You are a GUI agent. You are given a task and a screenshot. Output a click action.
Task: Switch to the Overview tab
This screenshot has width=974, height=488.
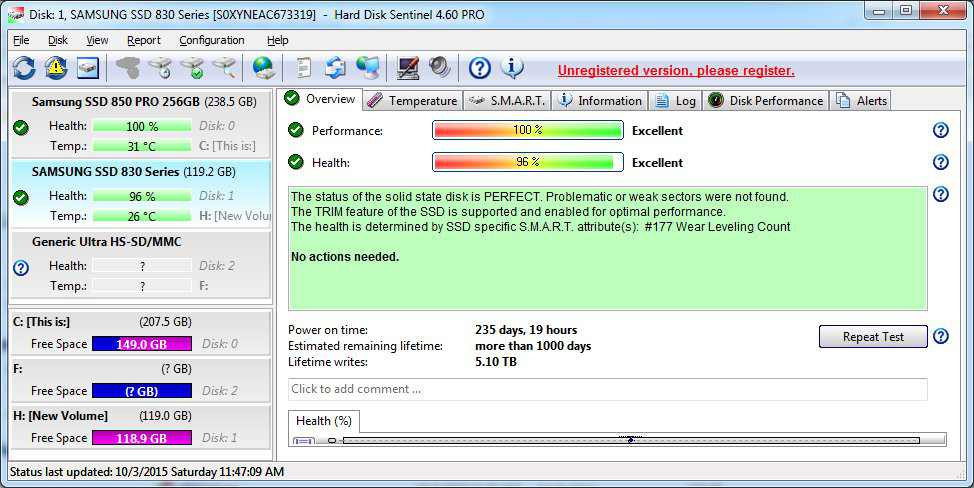coord(321,99)
